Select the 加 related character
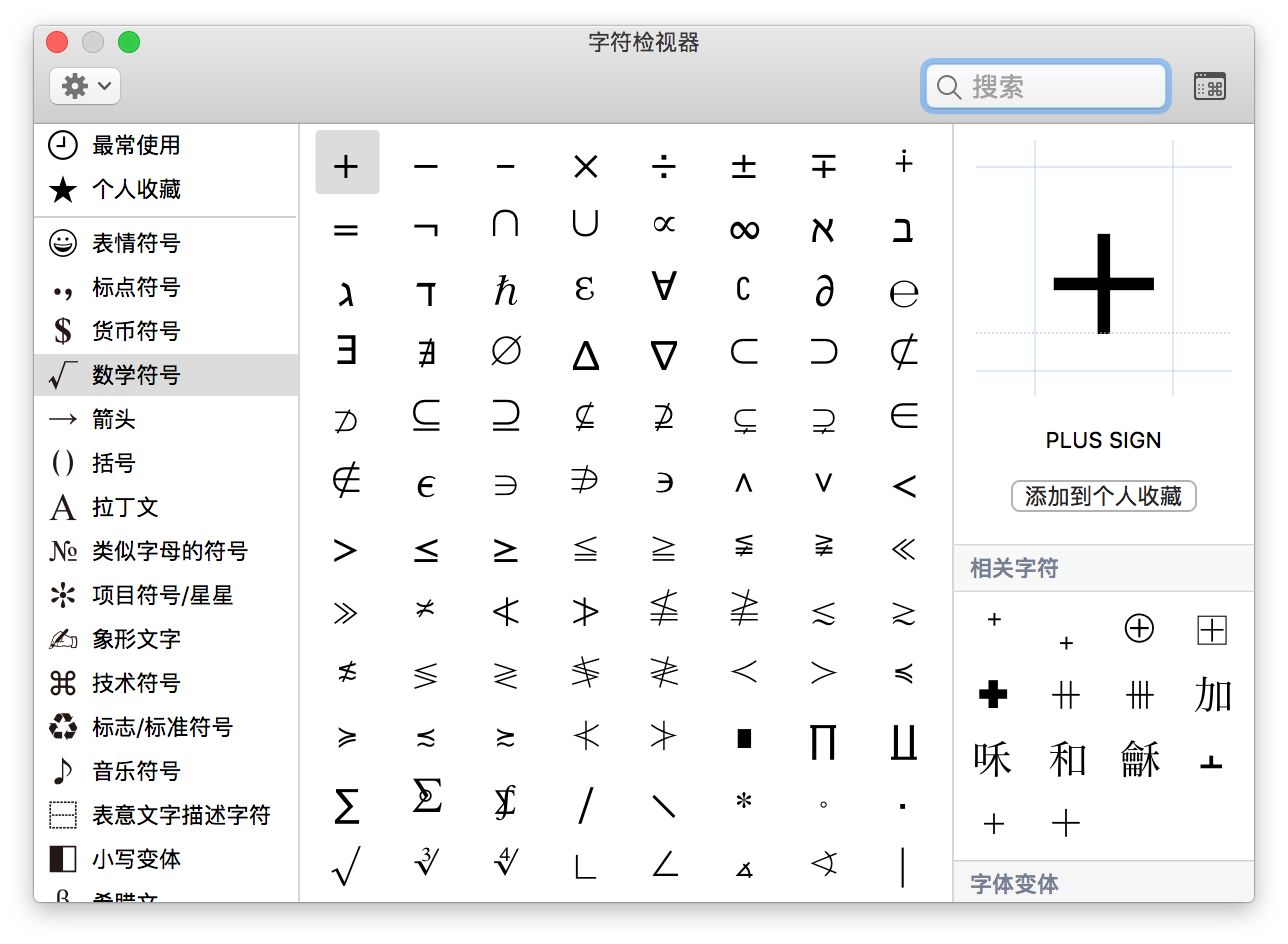The width and height of the screenshot is (1288, 944). [1212, 694]
